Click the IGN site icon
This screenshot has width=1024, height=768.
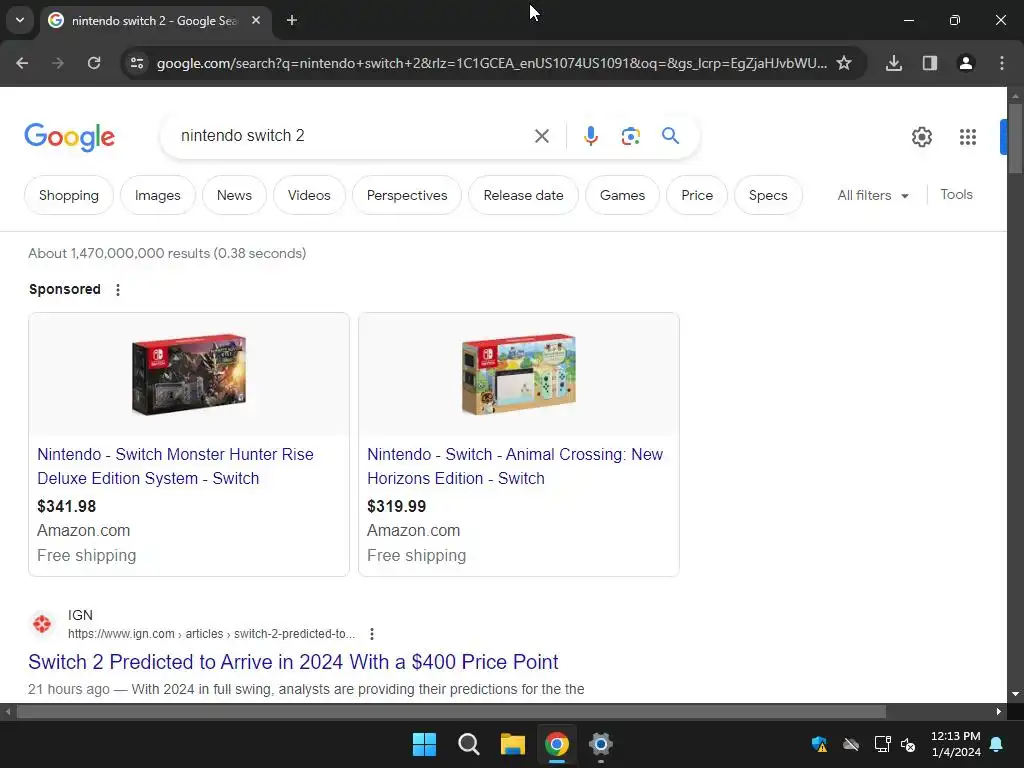(x=42, y=624)
